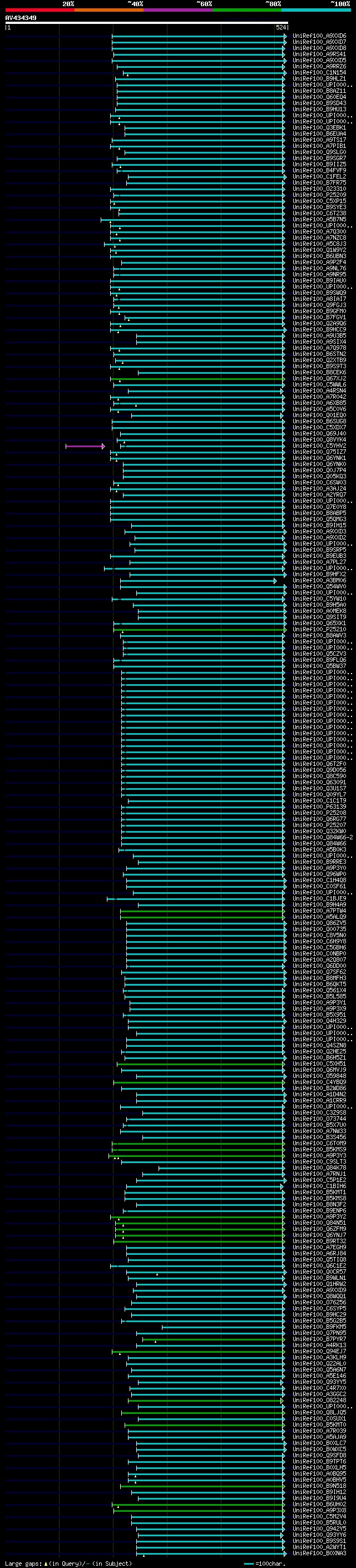Select hit label UniRef100_A9TS17
Viewport: 356px width, 1568px height.
[319, 140]
